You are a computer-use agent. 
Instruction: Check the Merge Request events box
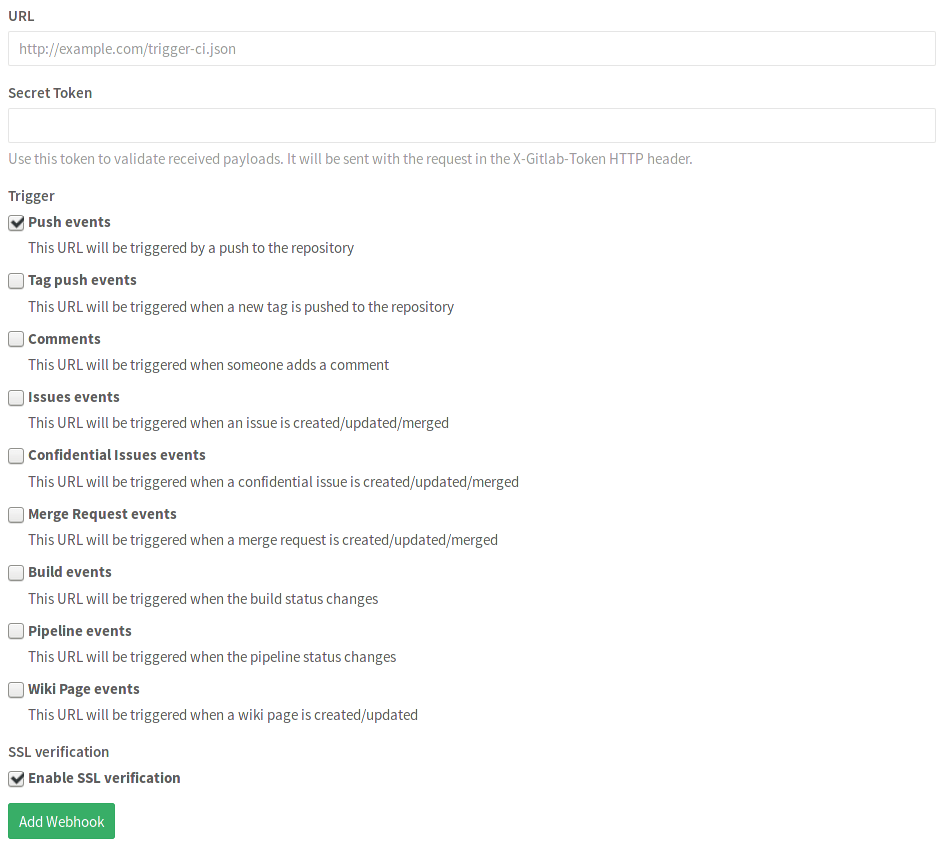pos(15,514)
